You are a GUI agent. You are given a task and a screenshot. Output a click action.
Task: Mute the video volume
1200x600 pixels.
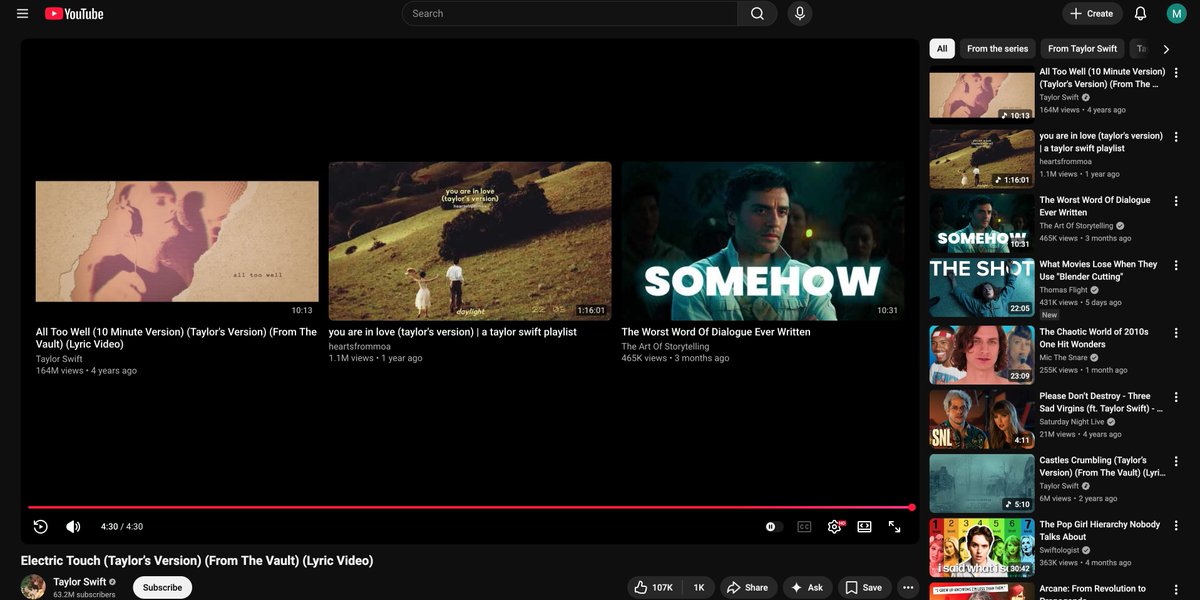[73, 527]
